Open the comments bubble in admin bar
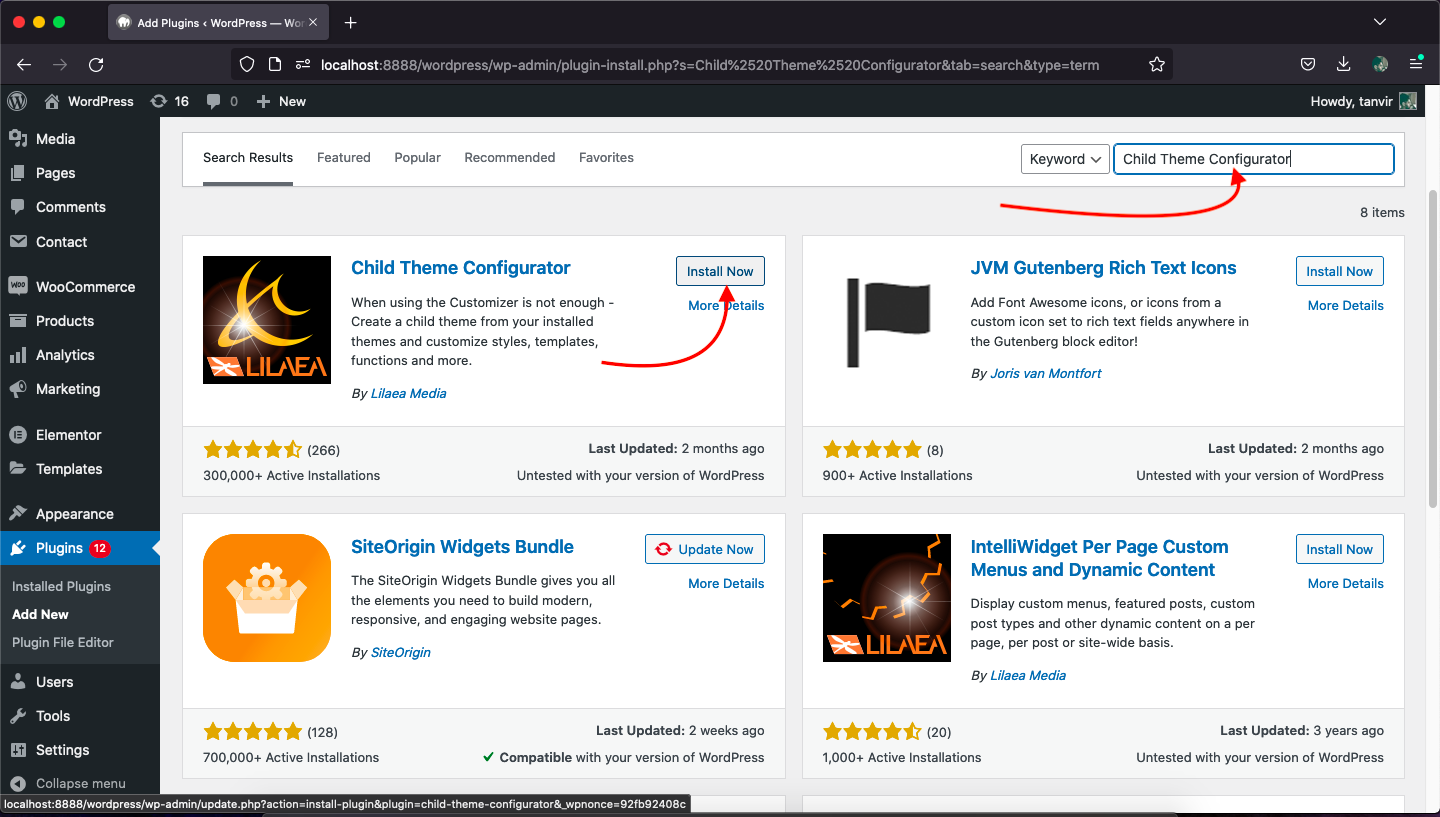This screenshot has height=817, width=1440. (x=222, y=101)
